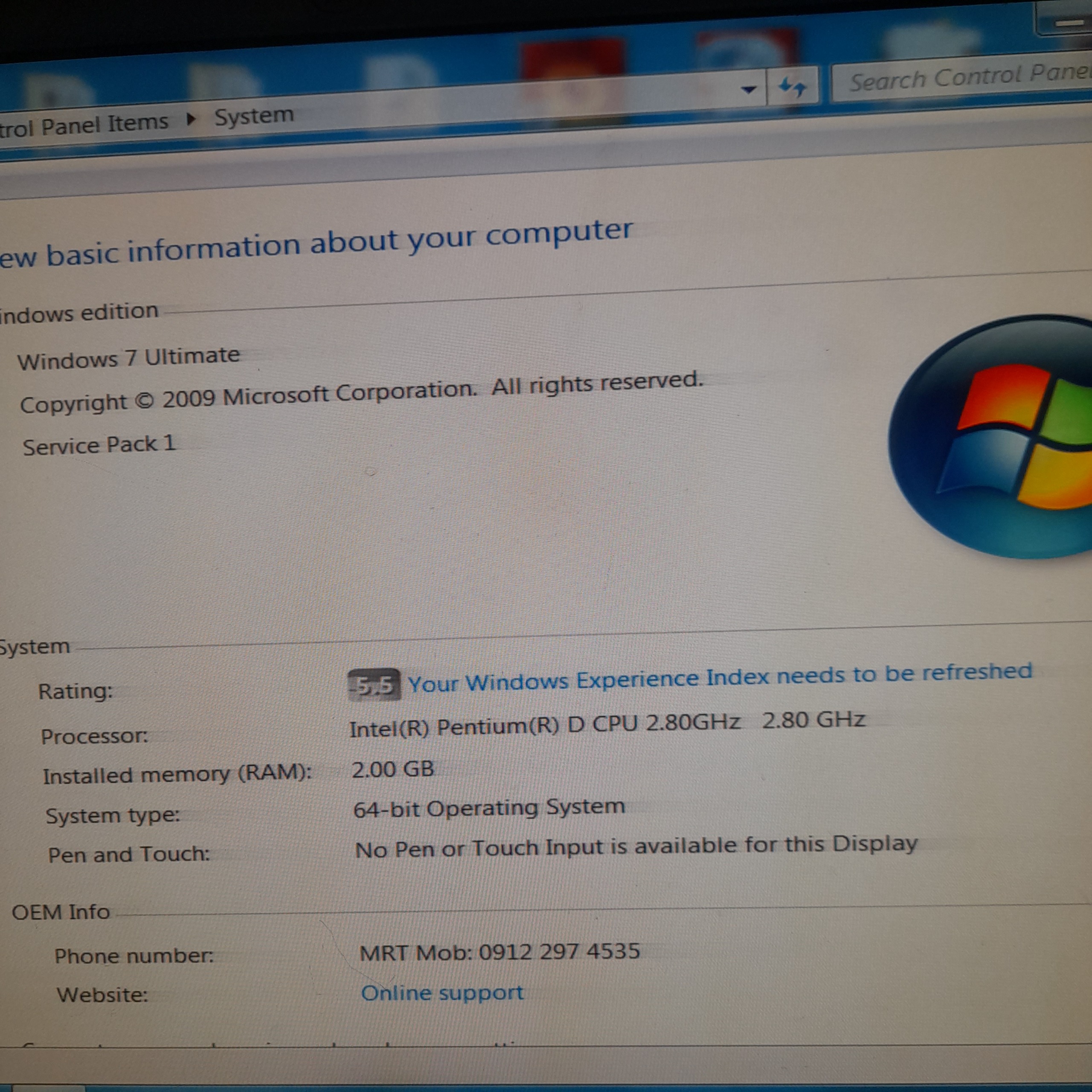Click the Website label
The image size is (1092, 1092).
(x=102, y=994)
